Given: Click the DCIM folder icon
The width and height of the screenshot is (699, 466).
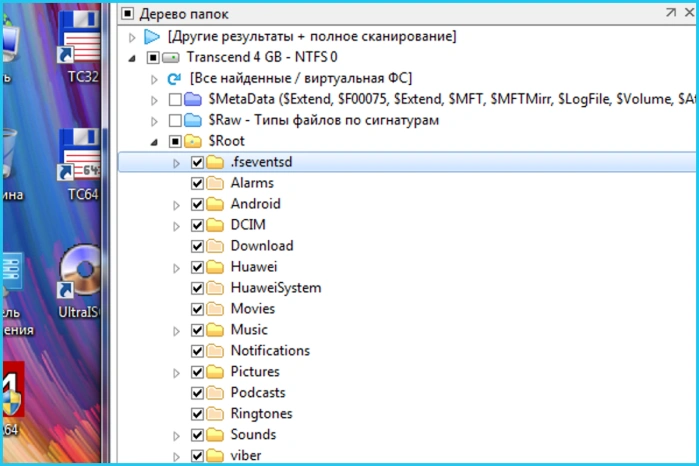Looking at the screenshot, I should coord(215,225).
